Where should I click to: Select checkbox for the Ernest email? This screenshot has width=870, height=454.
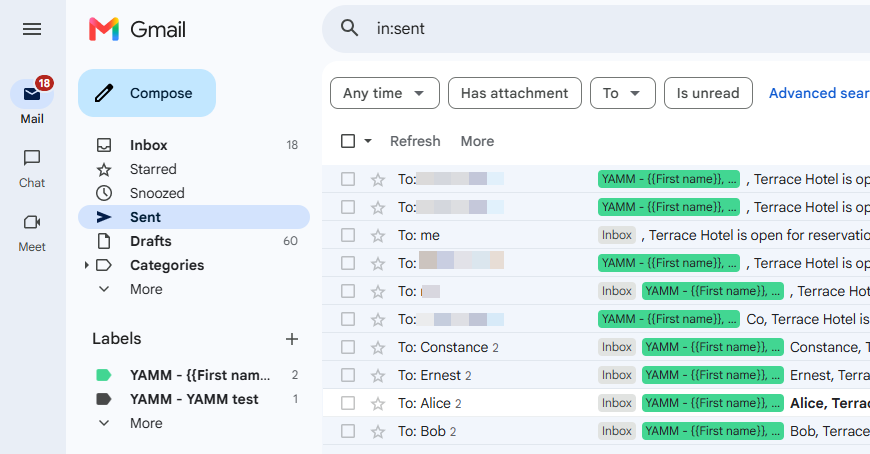click(x=348, y=375)
